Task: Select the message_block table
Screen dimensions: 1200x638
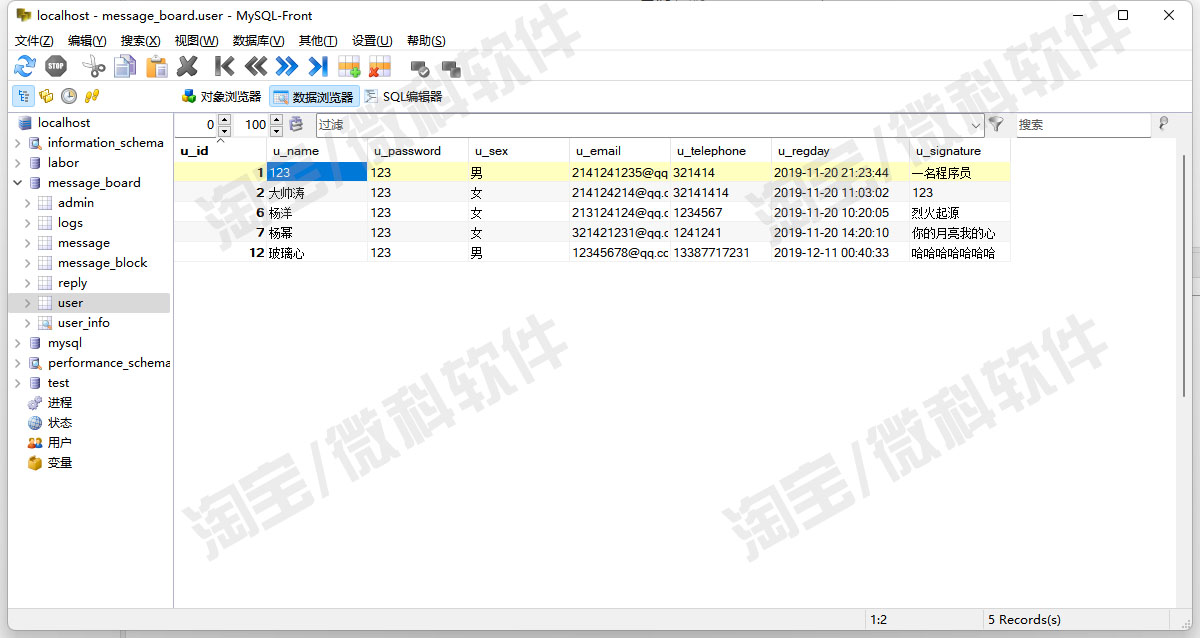Action: 102,263
